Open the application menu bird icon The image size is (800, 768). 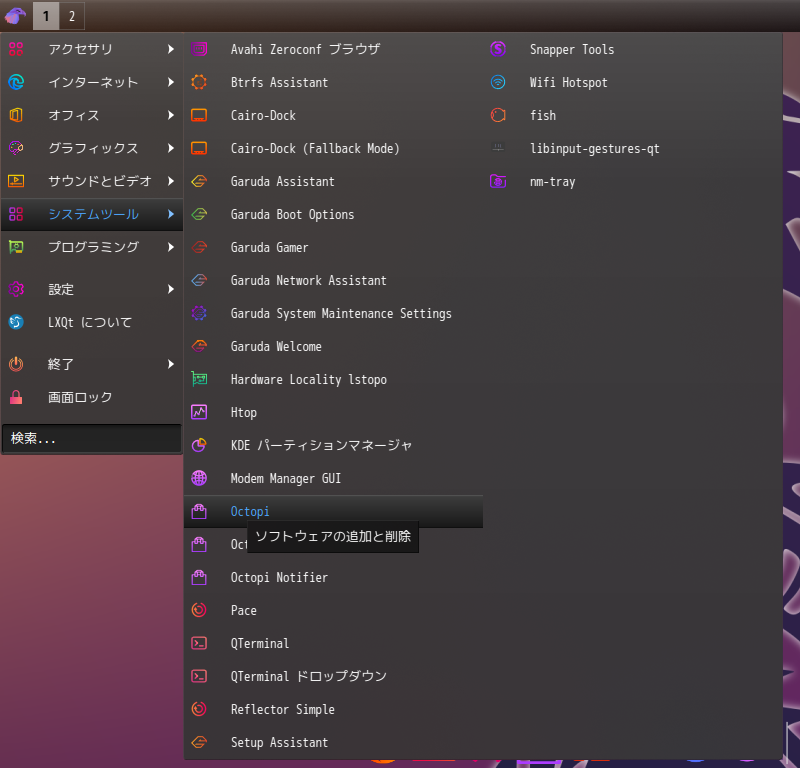point(15,16)
